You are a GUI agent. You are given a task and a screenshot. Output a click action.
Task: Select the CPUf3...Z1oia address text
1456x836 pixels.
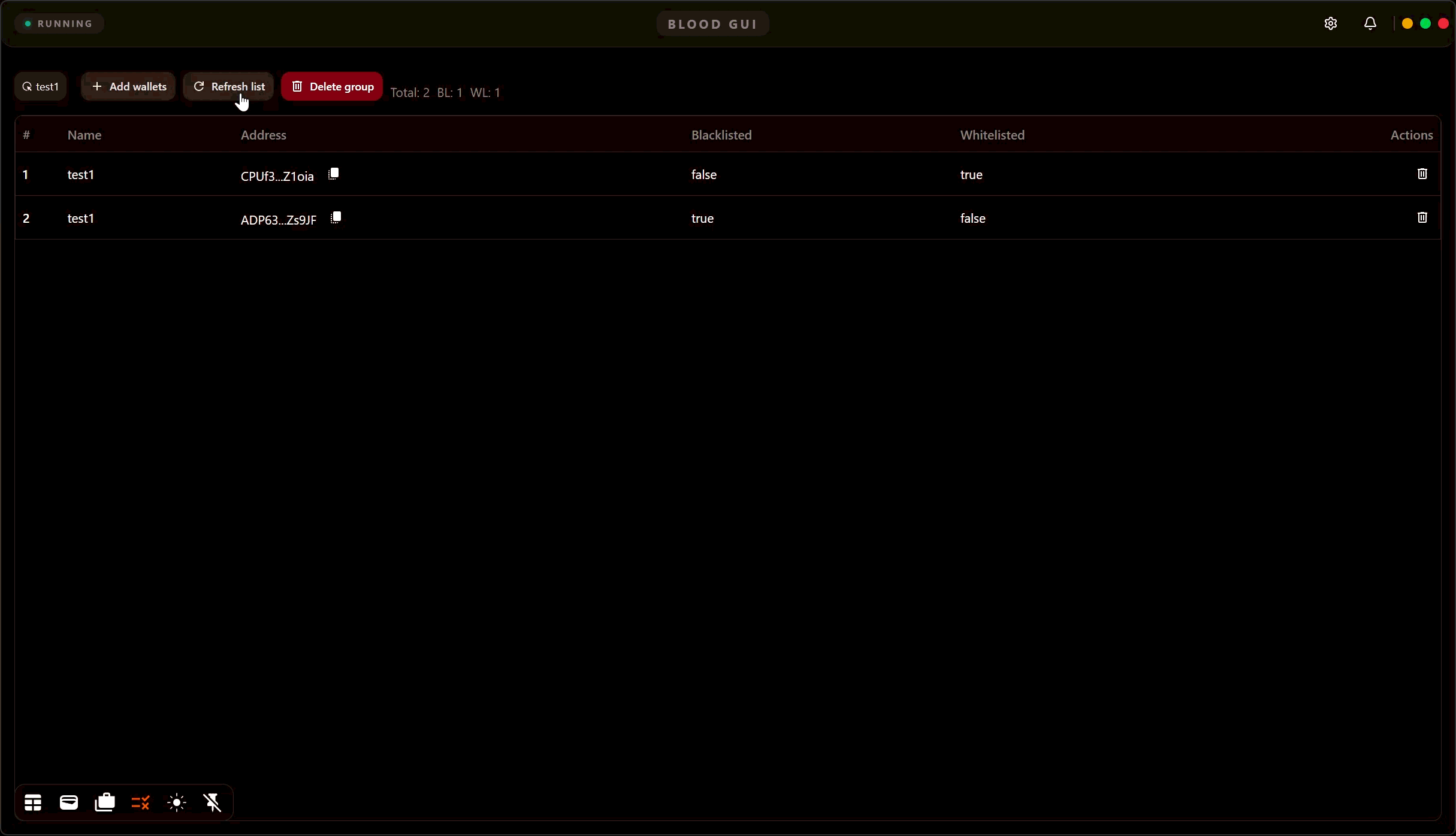[x=277, y=176]
